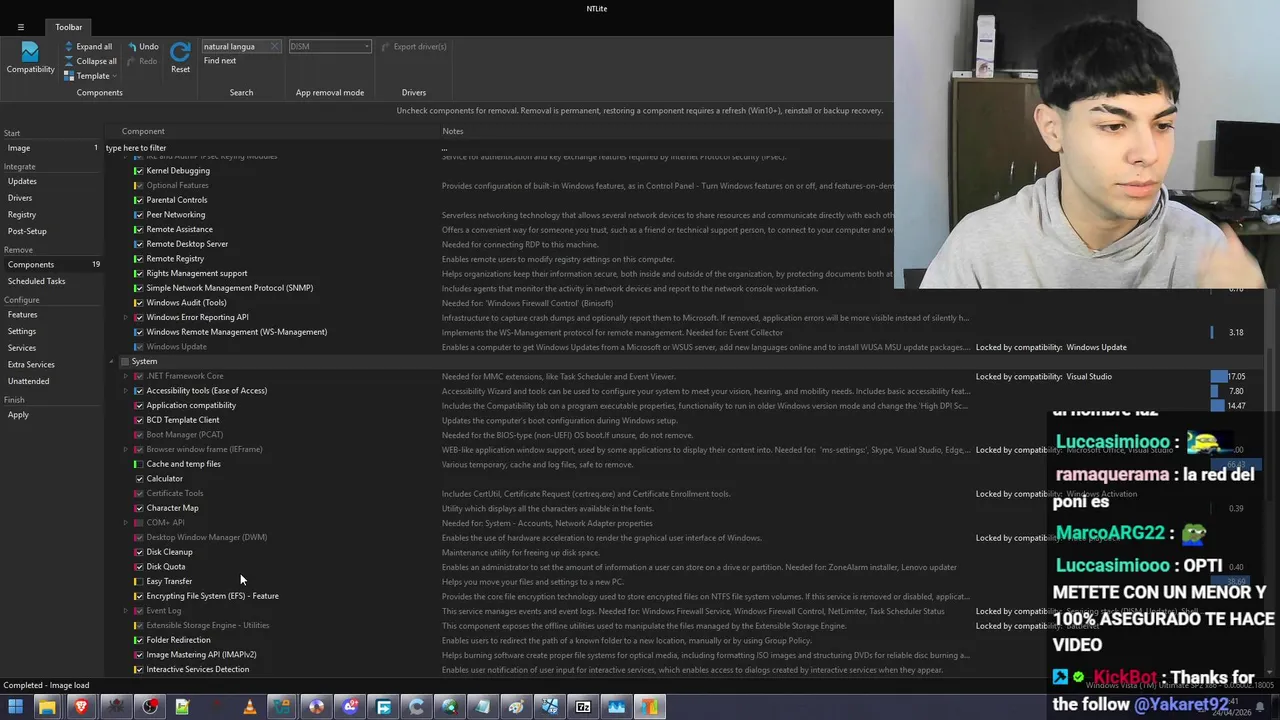Image resolution: width=1280 pixels, height=720 pixels.
Task: Switch to the Toolbar tab
Action: [x=69, y=27]
